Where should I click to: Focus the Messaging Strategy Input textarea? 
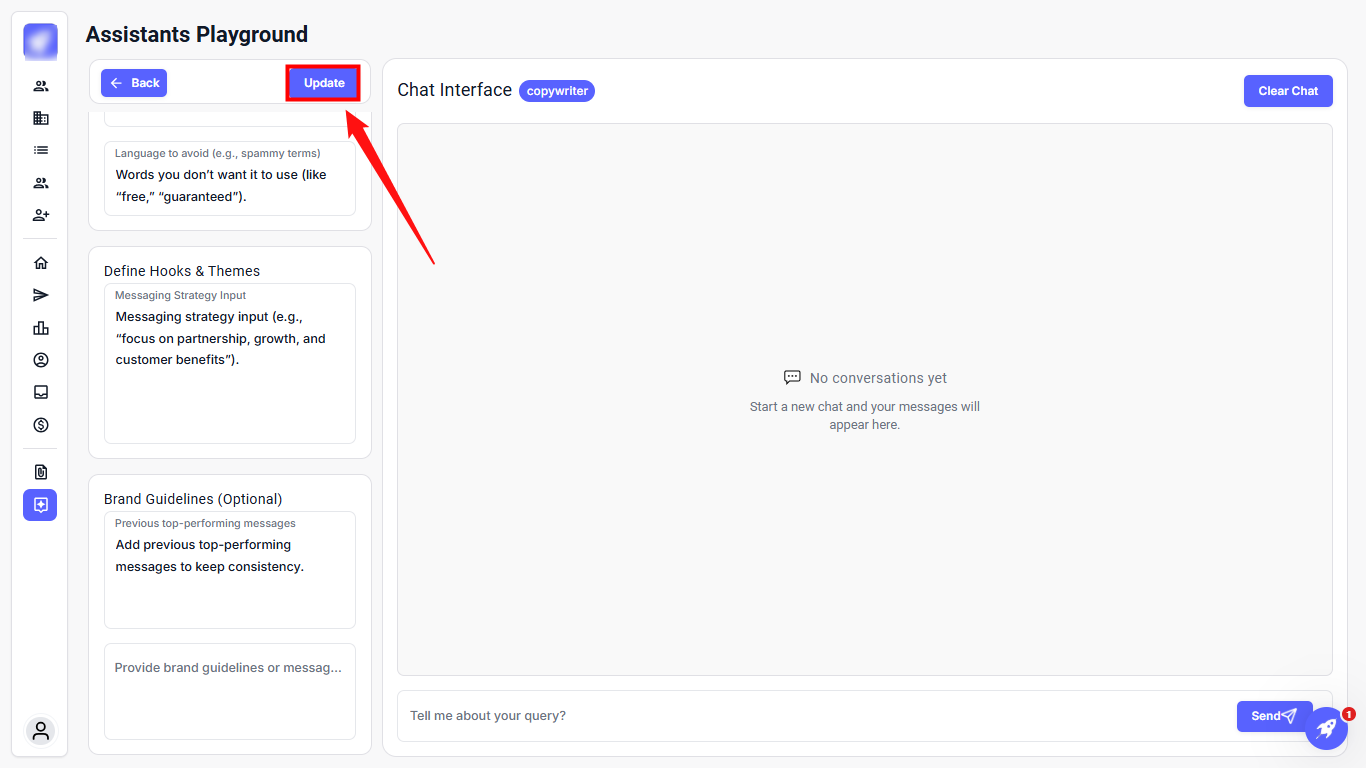(x=230, y=370)
